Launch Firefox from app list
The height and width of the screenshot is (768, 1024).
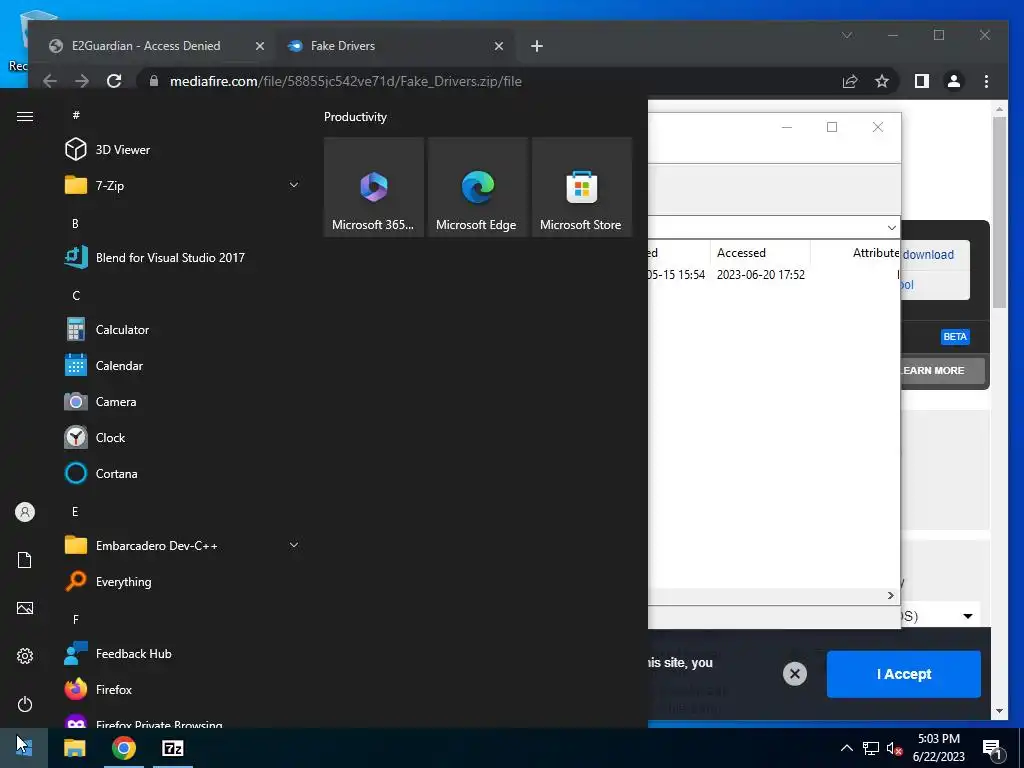click(180, 689)
